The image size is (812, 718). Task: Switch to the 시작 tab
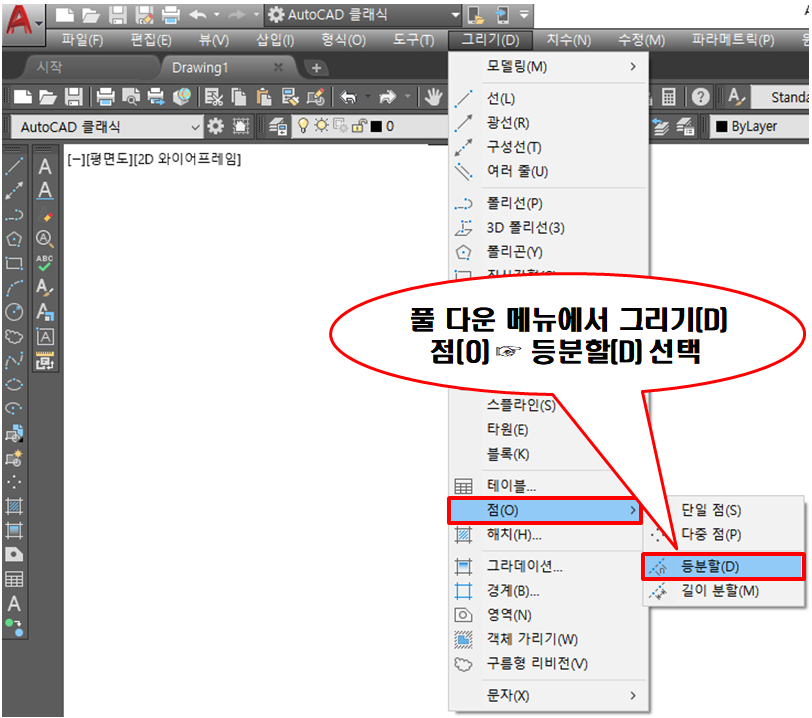[50, 67]
